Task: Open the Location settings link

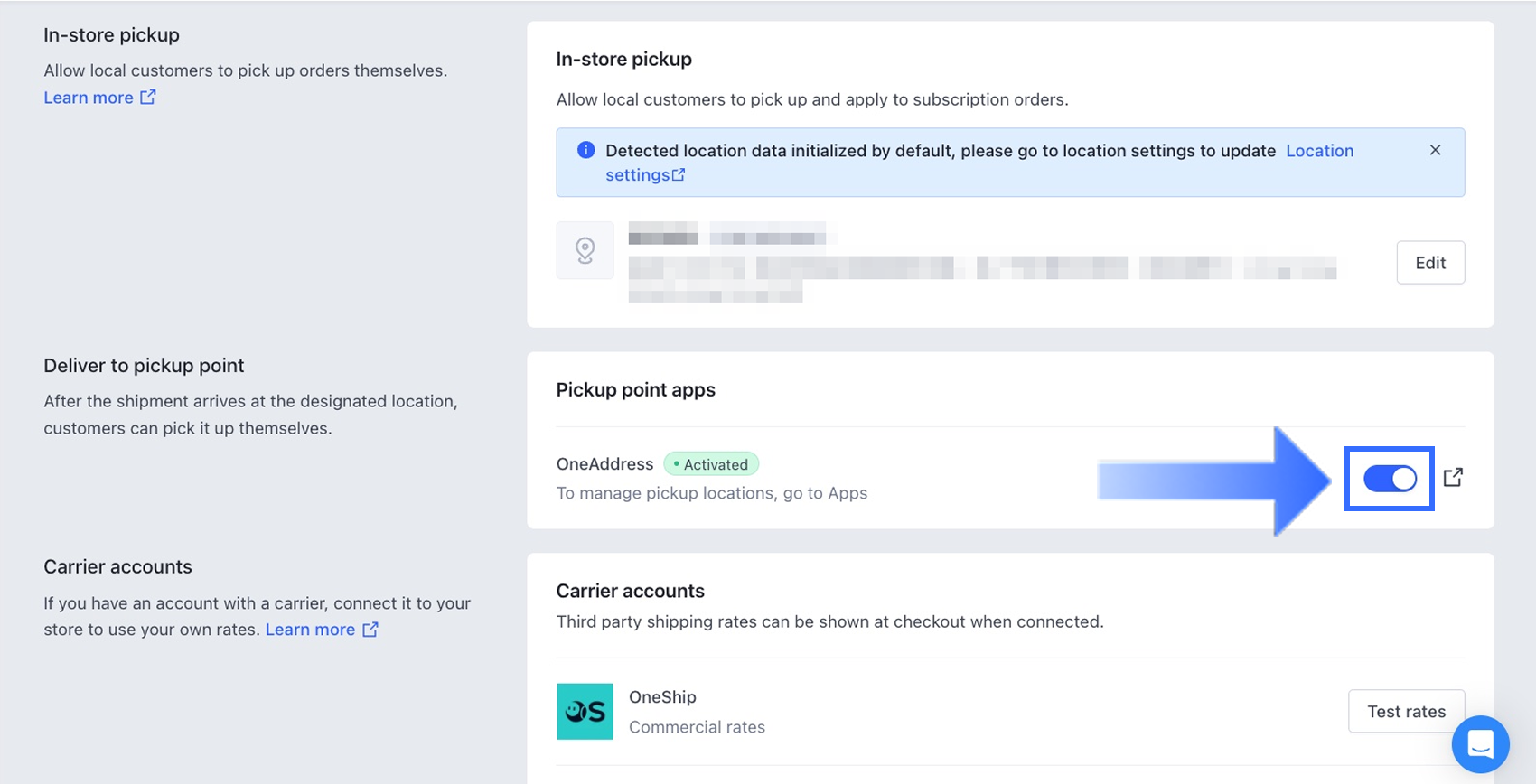Action: point(1319,151)
